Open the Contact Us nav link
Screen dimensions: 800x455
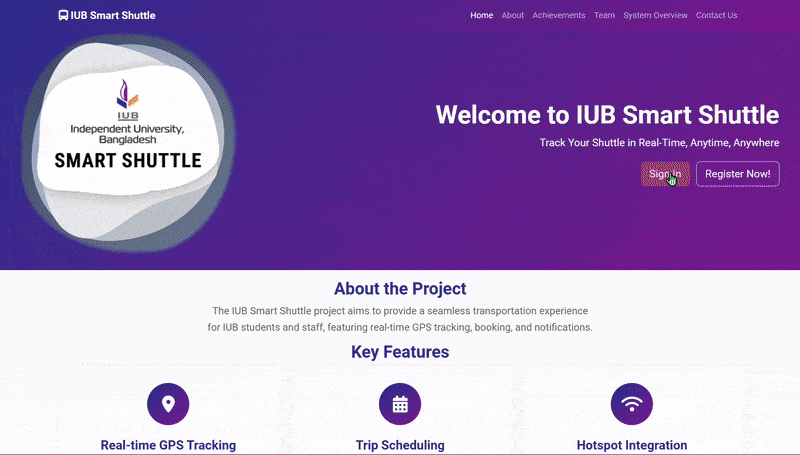point(716,15)
